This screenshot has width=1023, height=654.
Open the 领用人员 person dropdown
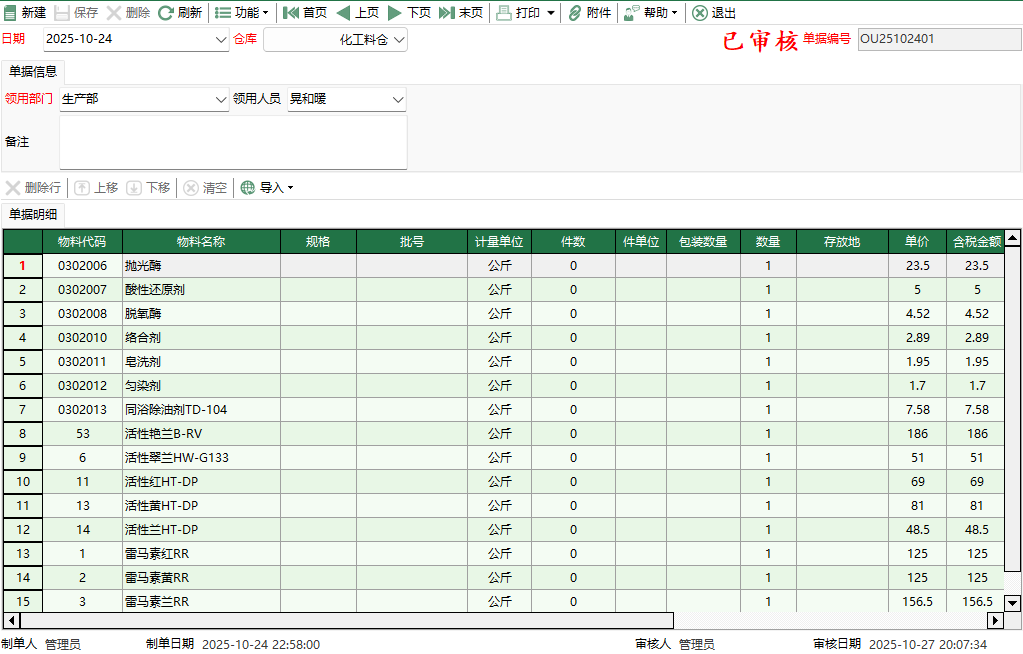pos(398,99)
